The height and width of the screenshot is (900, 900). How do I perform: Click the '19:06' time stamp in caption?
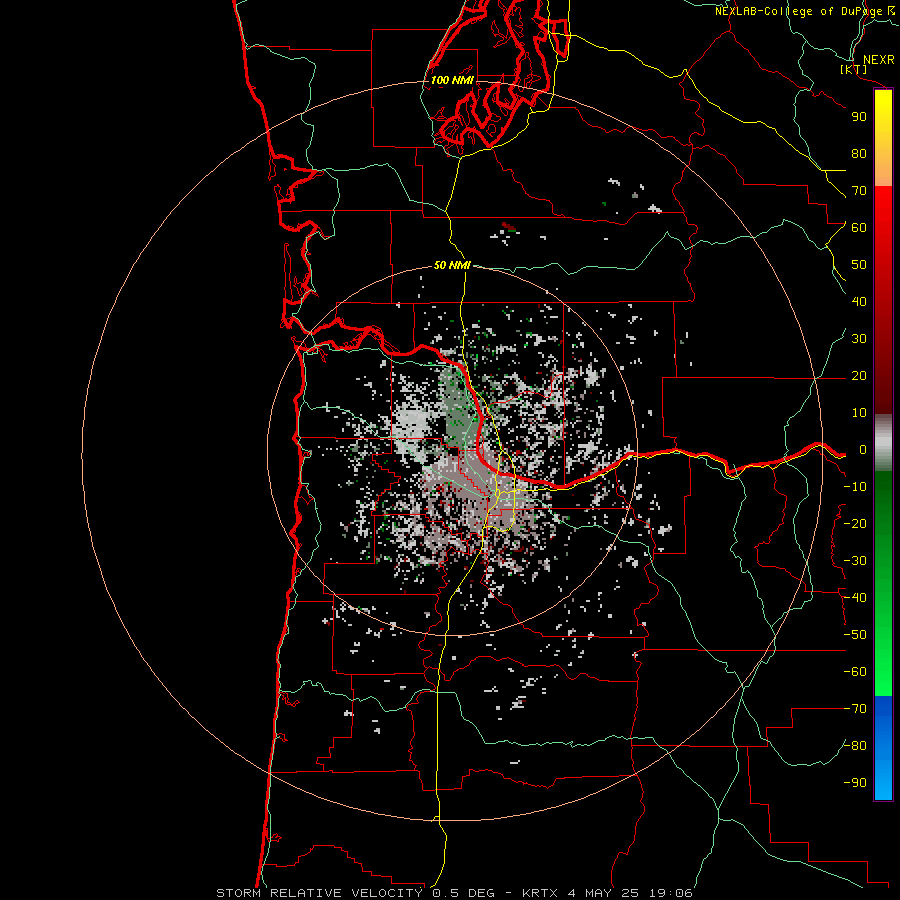click(x=671, y=893)
